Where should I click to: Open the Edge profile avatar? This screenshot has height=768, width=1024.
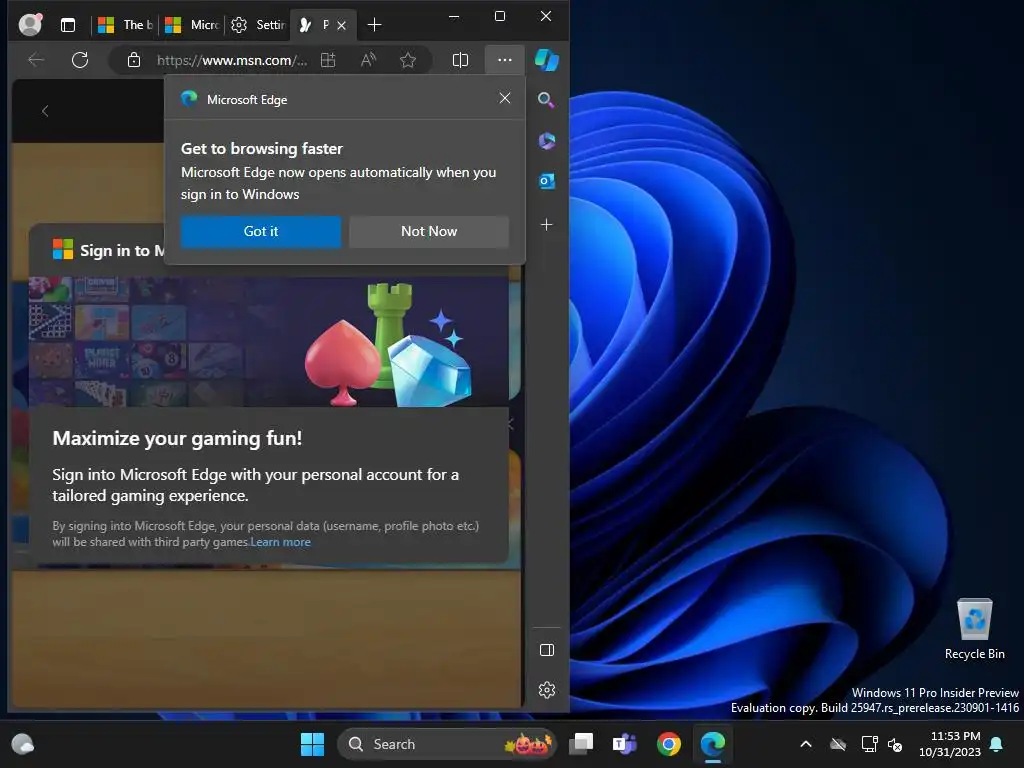(x=30, y=25)
